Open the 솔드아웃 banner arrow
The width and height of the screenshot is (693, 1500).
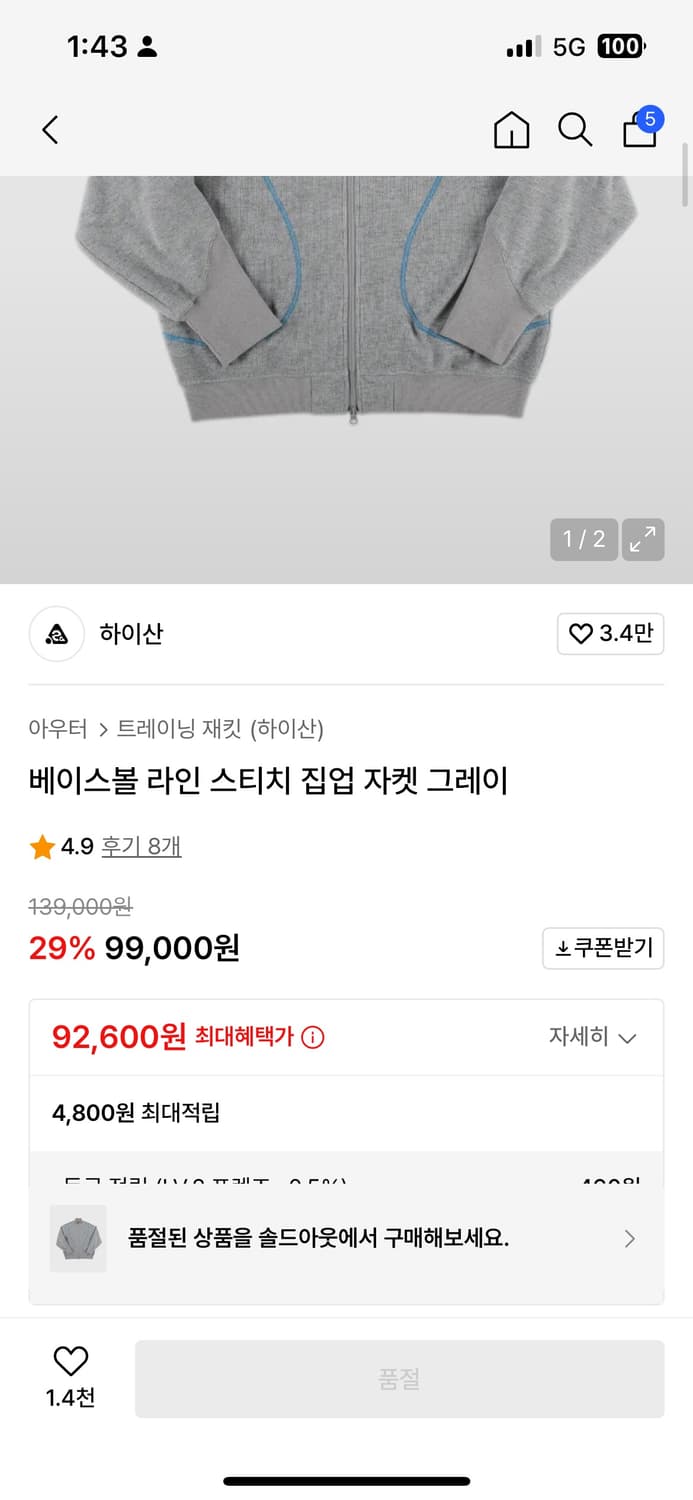(630, 1238)
